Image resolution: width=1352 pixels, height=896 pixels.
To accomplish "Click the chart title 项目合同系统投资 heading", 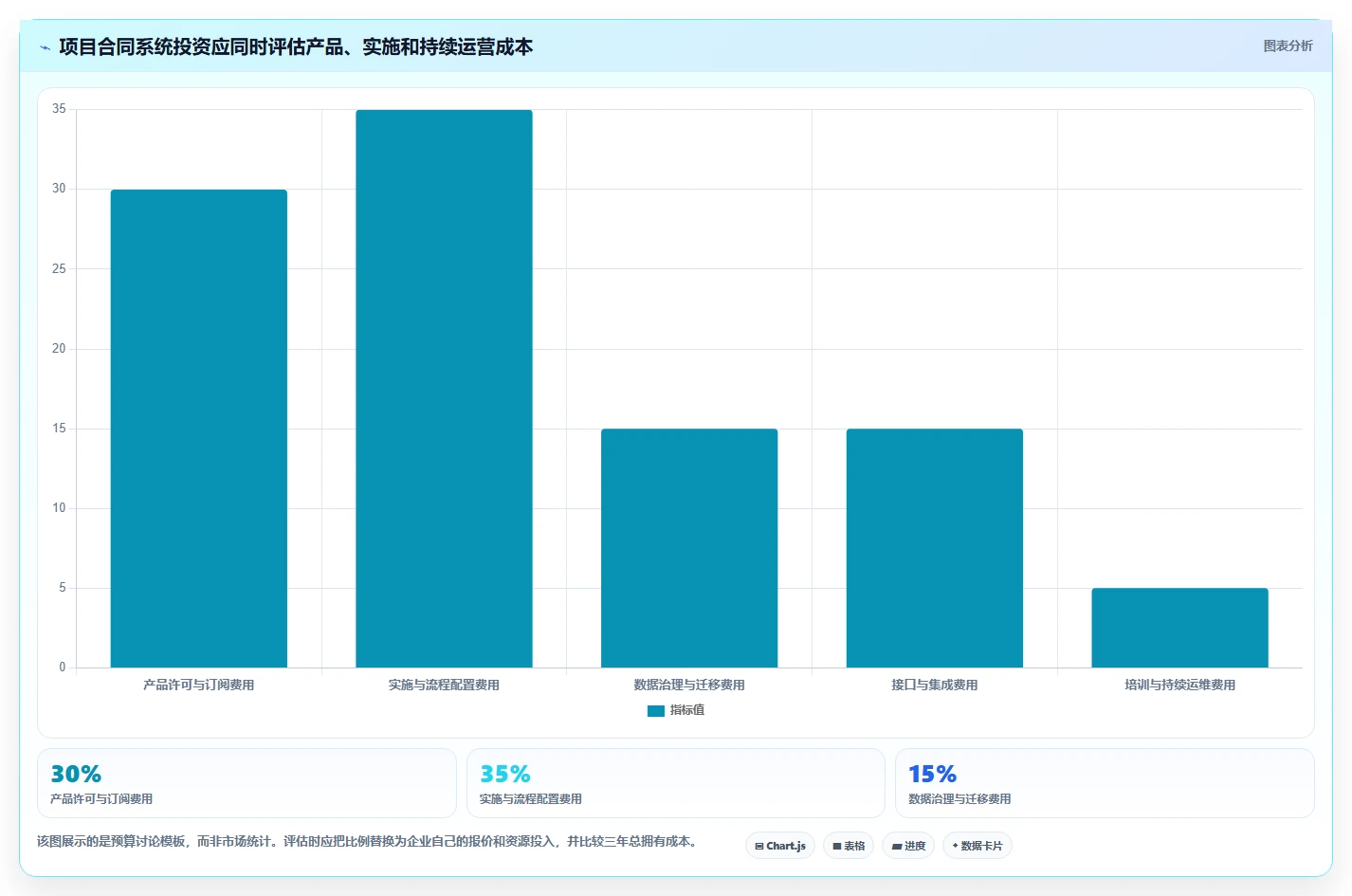I will click(296, 47).
